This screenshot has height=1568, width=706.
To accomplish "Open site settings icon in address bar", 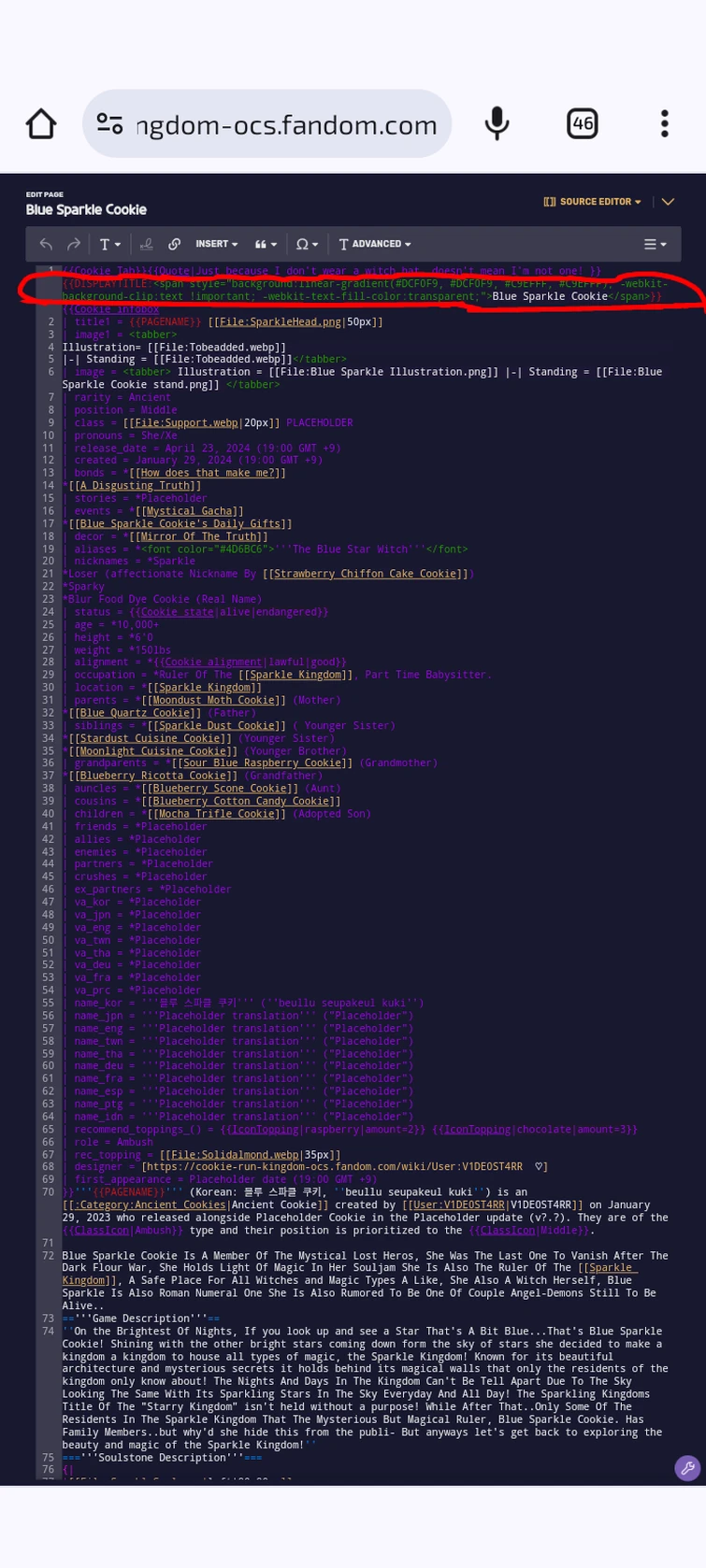I will 109,124.
